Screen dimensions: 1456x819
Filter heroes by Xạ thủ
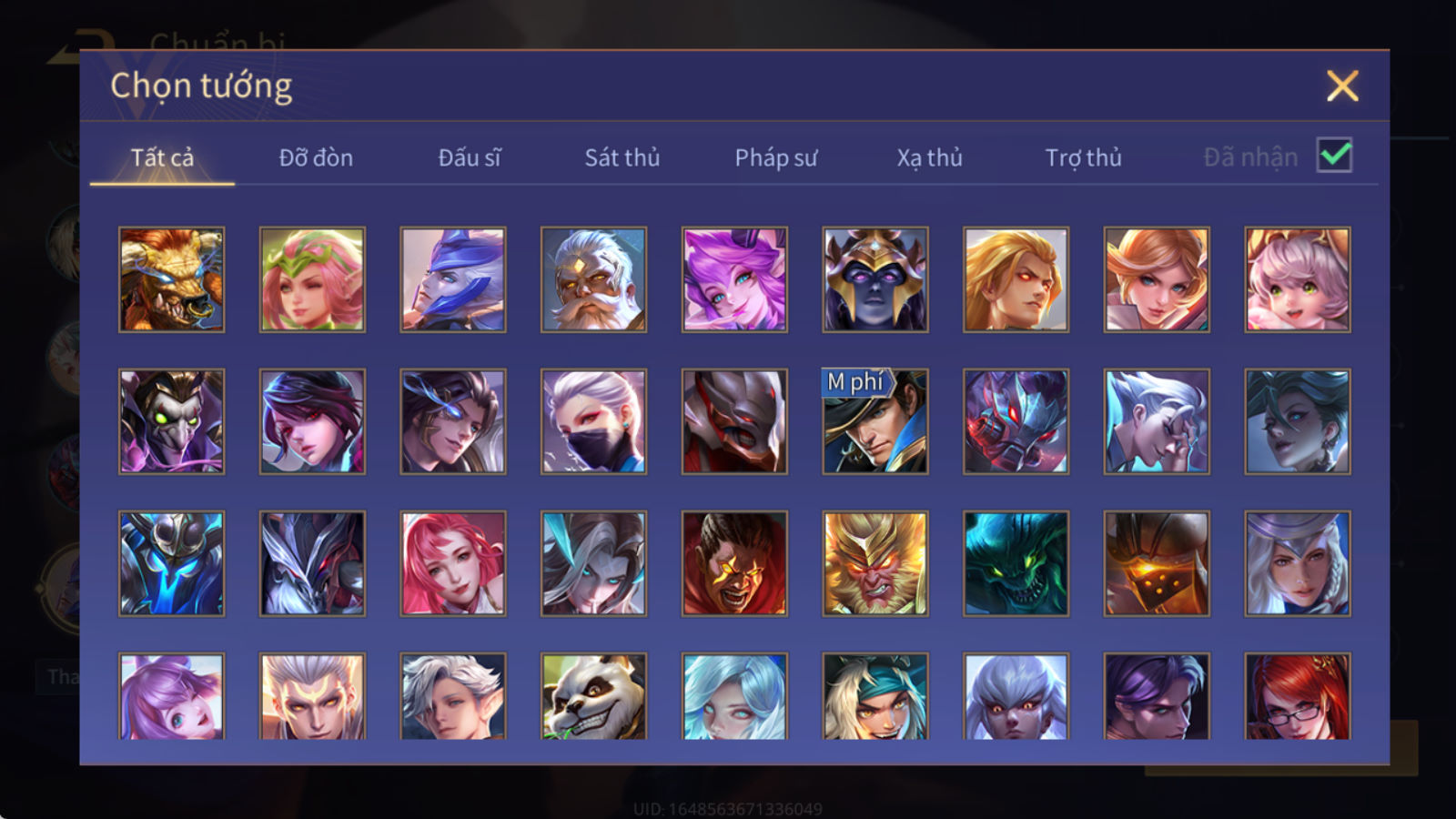pyautogui.click(x=929, y=157)
